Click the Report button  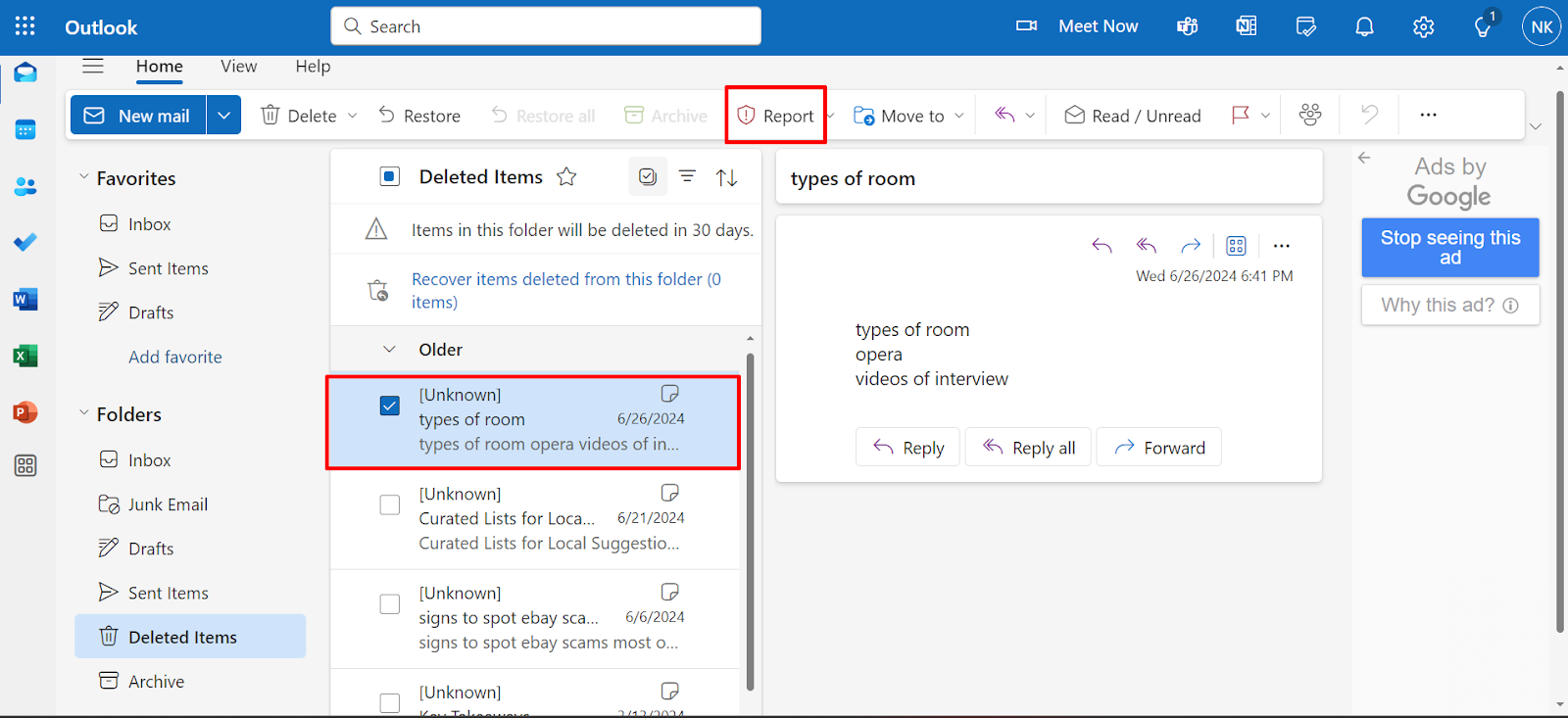tap(776, 116)
